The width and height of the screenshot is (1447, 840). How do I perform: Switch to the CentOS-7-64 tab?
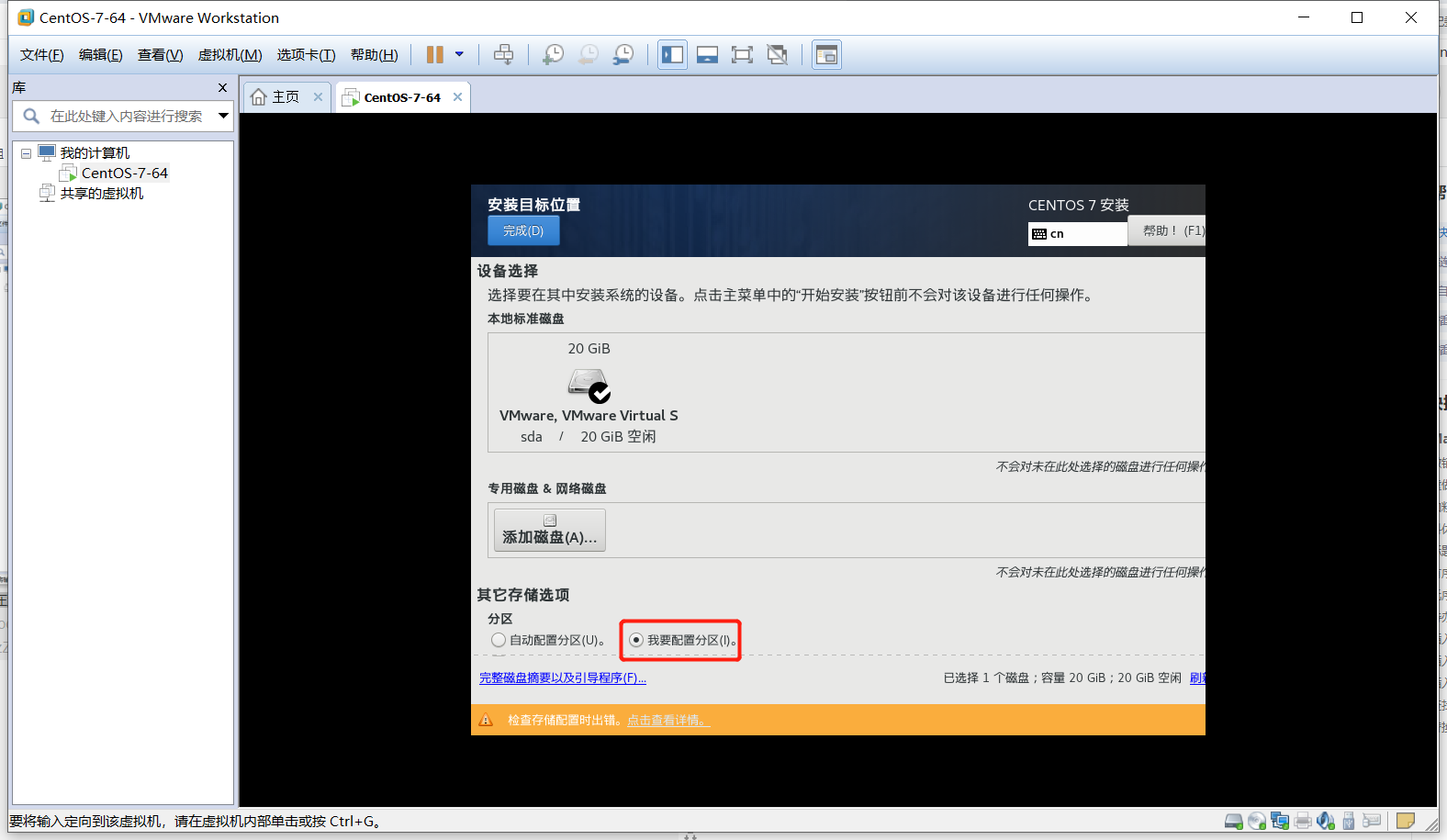402,97
